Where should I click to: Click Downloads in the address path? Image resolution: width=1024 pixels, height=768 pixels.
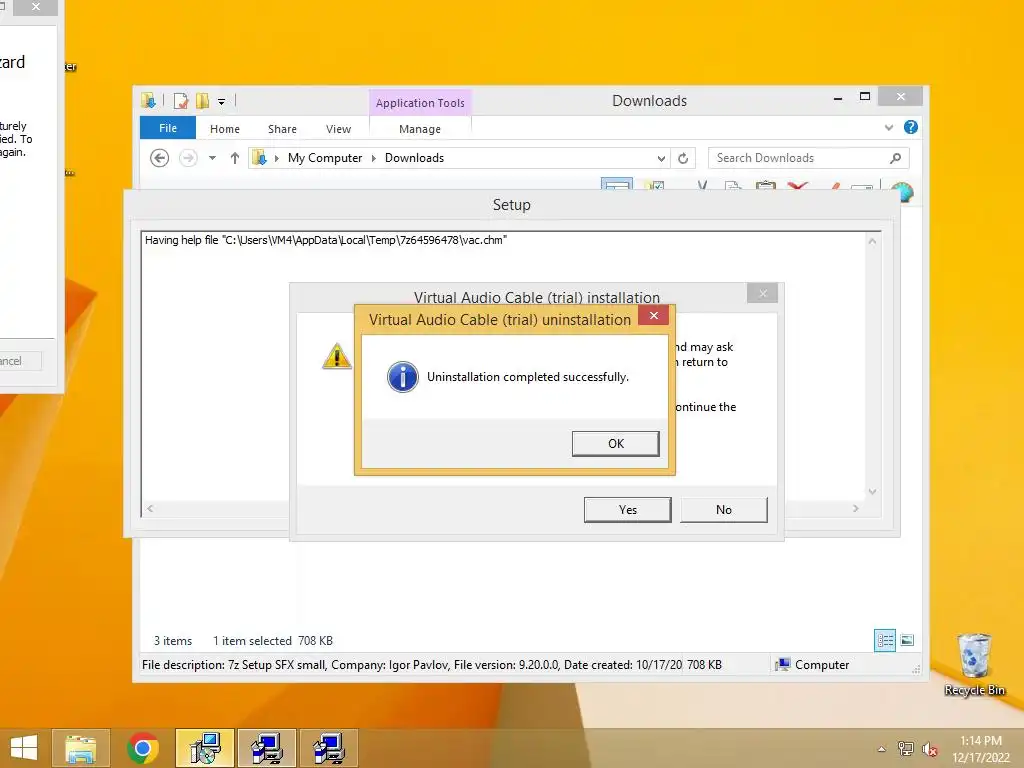point(414,158)
